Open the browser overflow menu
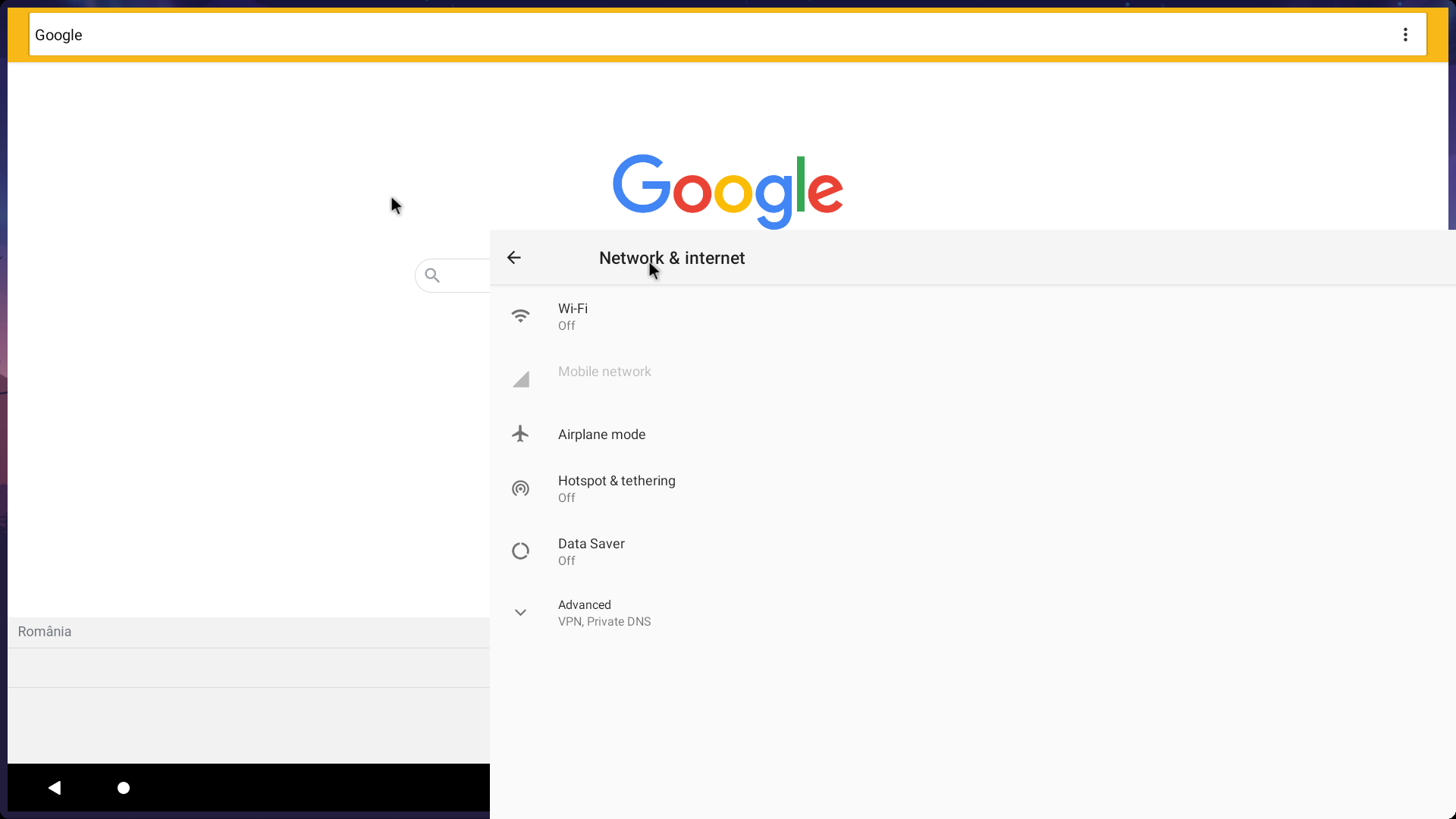Viewport: 1456px width, 819px height. [1405, 34]
